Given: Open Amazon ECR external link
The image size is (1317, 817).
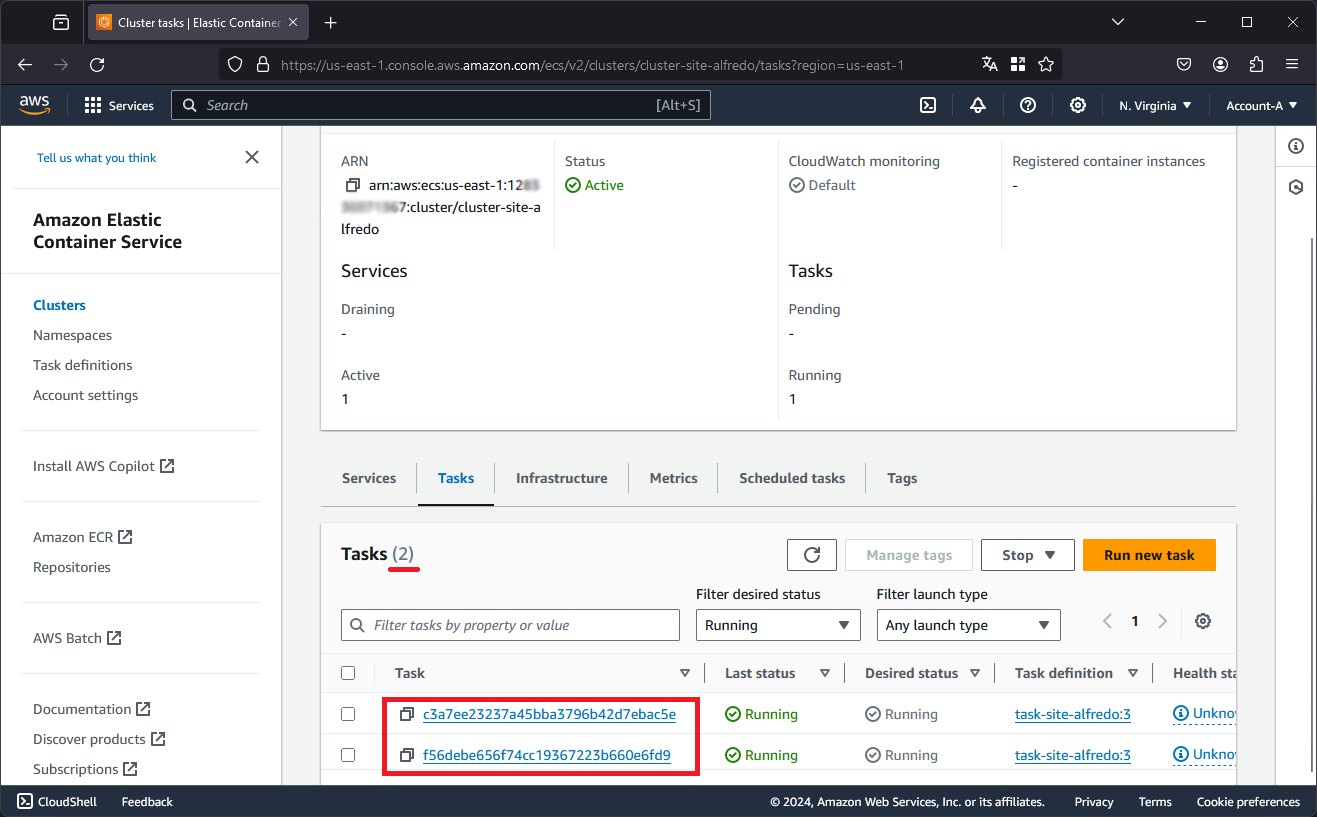Looking at the screenshot, I should 83,537.
